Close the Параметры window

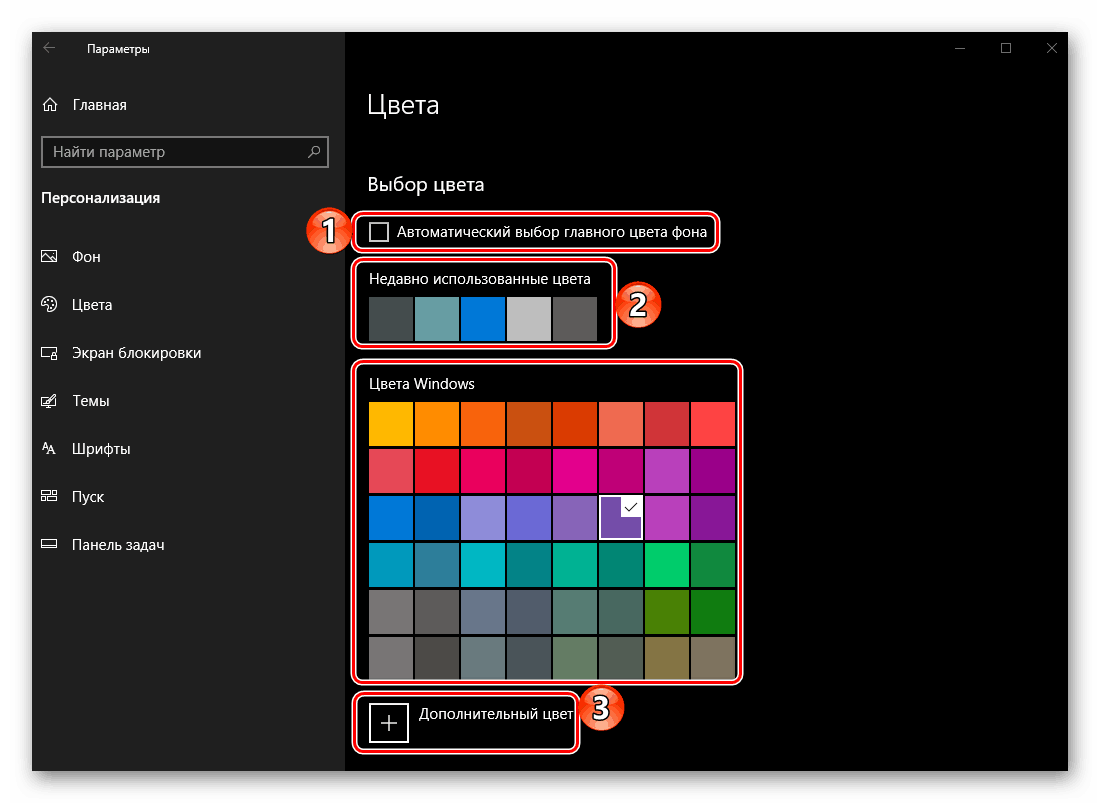point(1051,48)
